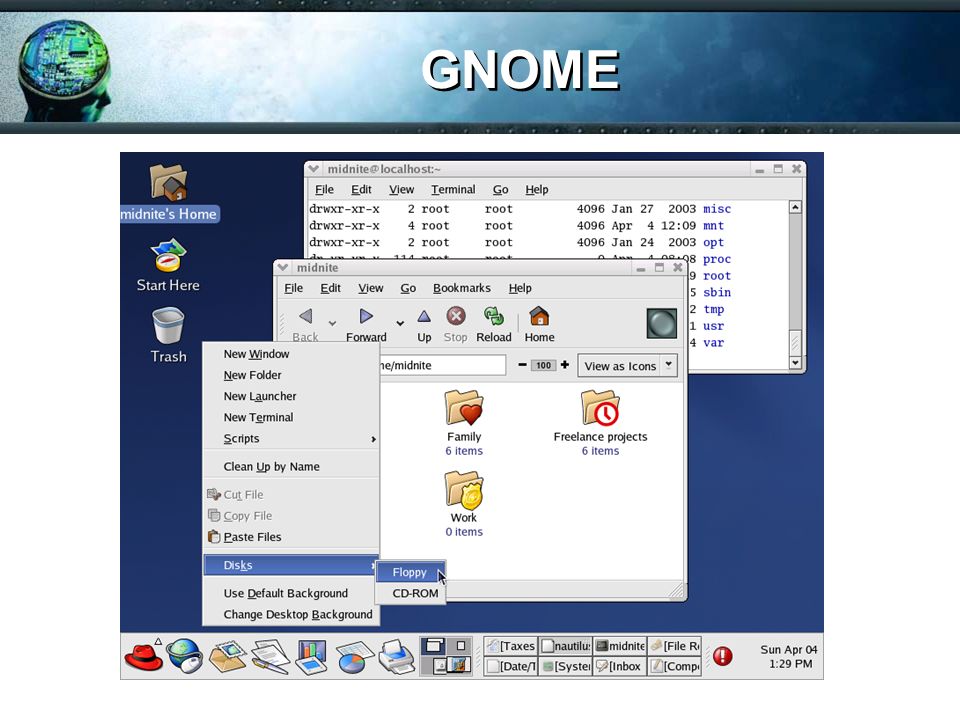Click the 'sbin' directory name in the terminal
This screenshot has width=960, height=720.
(717, 293)
